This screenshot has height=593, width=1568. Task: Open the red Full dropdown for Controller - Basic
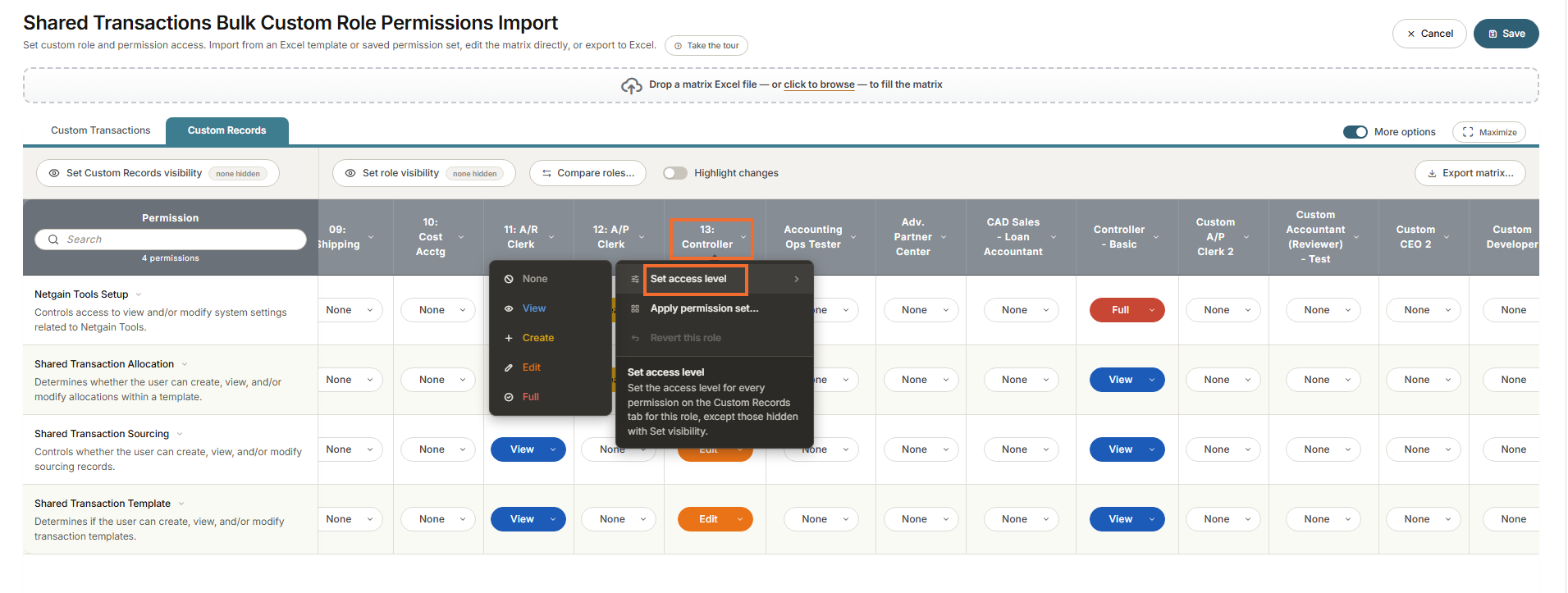[1127, 310]
